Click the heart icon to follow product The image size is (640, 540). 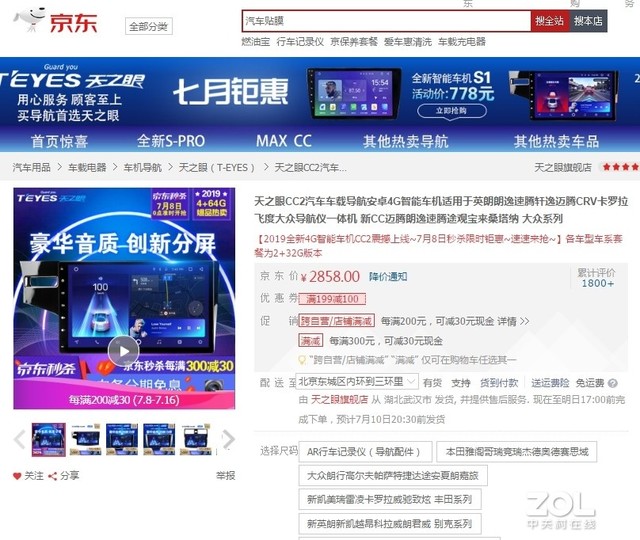[x=17, y=476]
